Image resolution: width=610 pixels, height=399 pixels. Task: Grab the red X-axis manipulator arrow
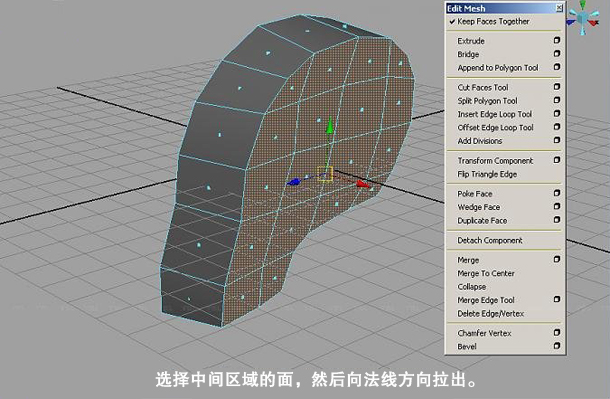pos(363,184)
